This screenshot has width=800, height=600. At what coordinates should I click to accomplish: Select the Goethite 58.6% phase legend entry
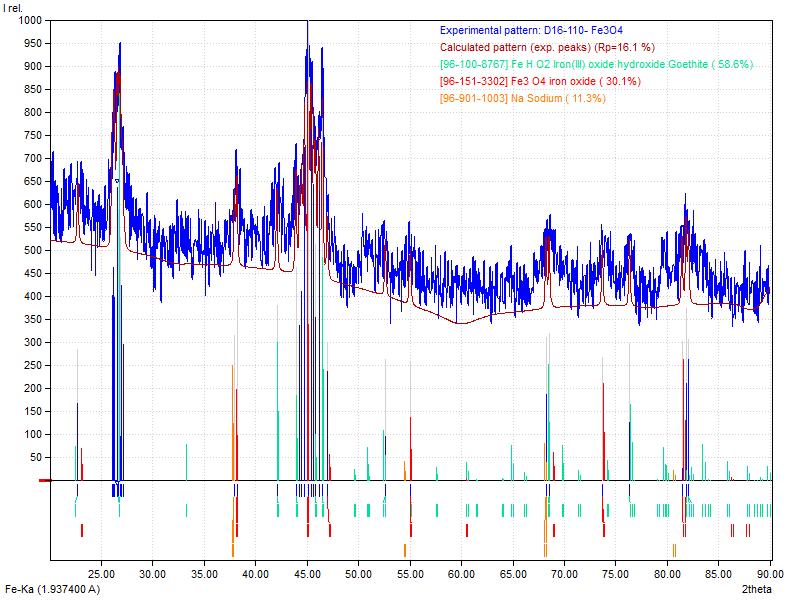[x=596, y=64]
